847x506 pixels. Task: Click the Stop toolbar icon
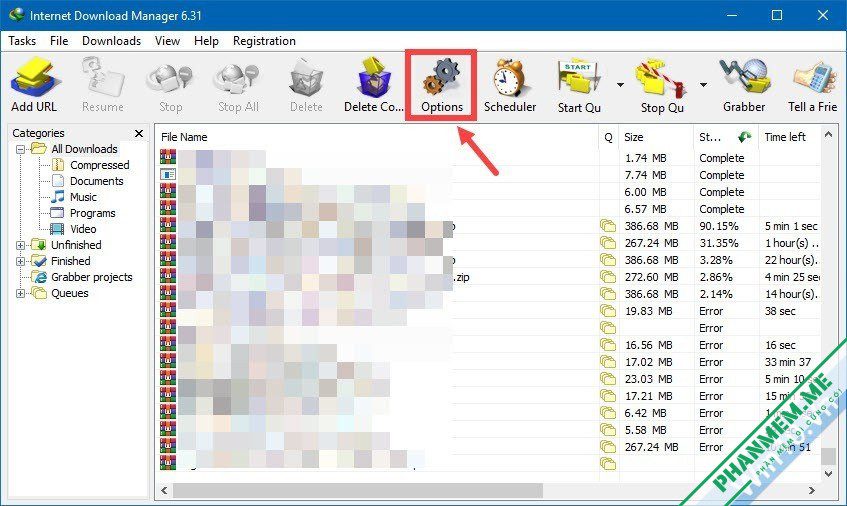170,79
